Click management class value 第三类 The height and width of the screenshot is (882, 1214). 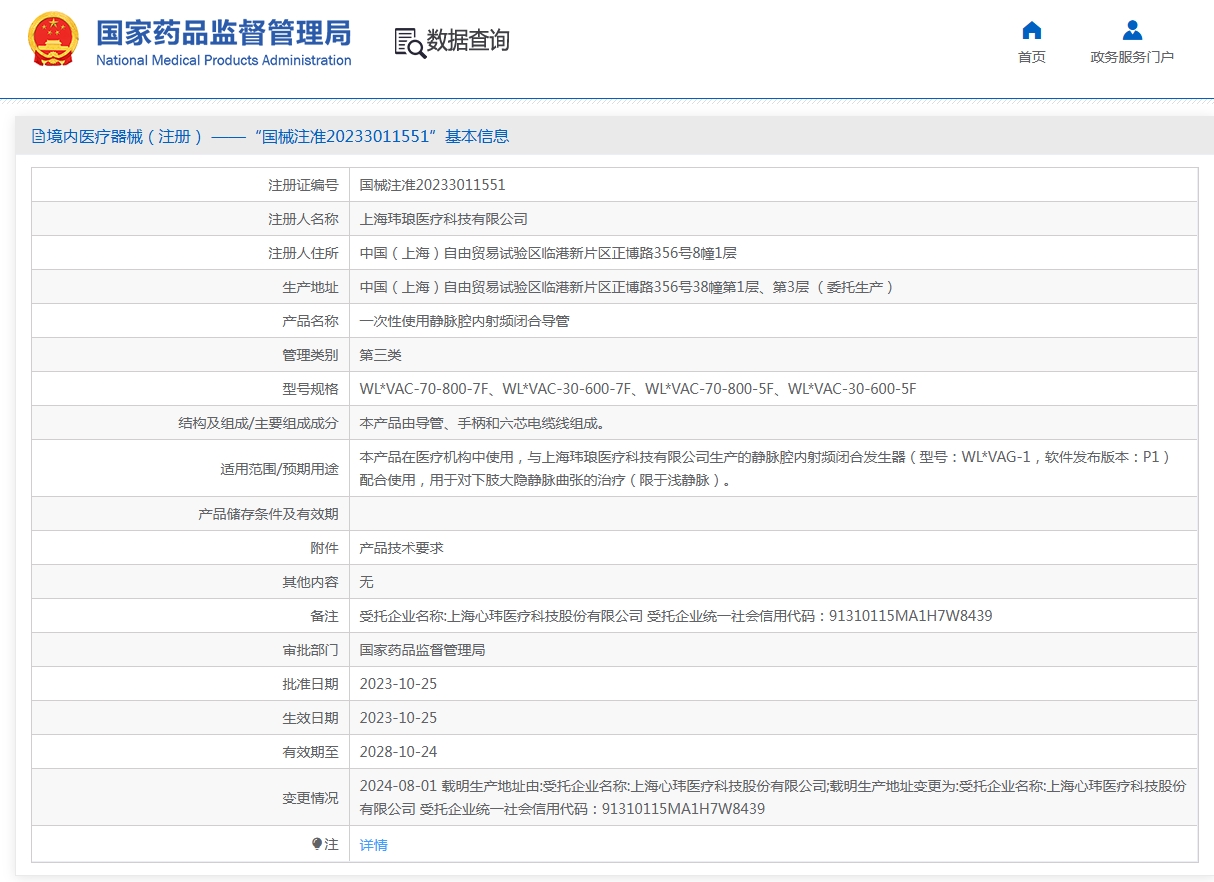tap(381, 355)
